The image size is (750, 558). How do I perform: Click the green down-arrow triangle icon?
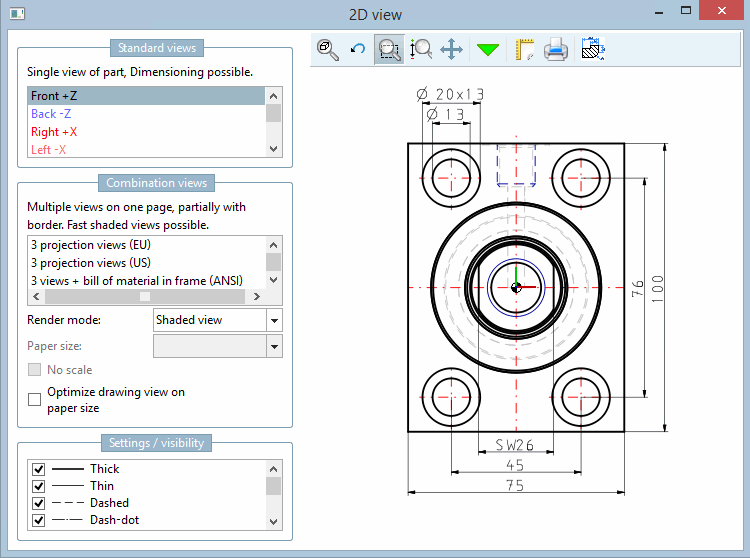pos(487,49)
